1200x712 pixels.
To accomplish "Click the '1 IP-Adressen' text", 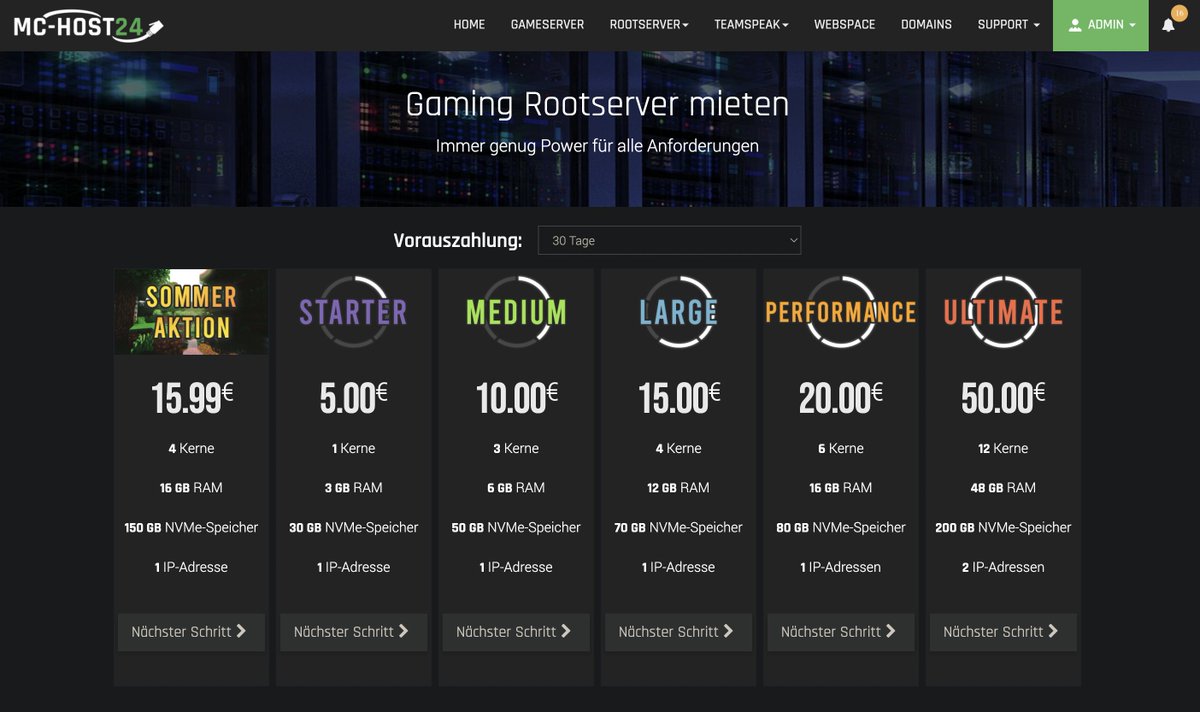I will click(841, 567).
